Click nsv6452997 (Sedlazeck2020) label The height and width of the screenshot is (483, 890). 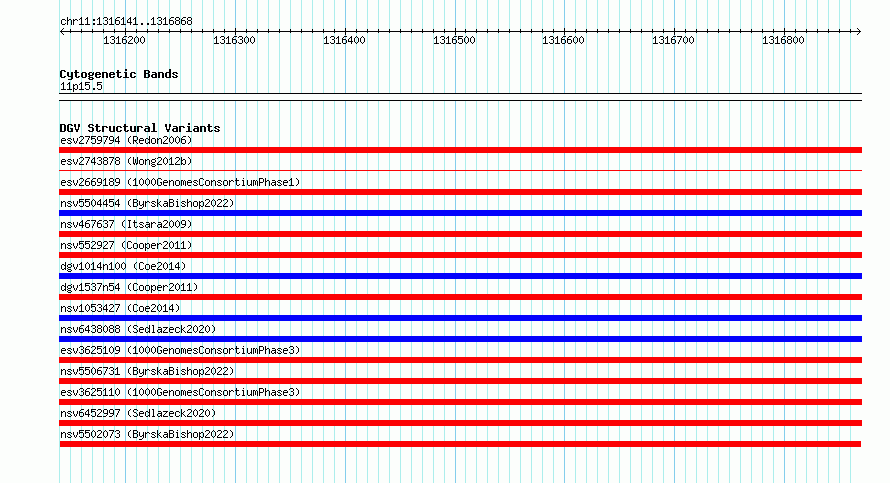pos(138,413)
